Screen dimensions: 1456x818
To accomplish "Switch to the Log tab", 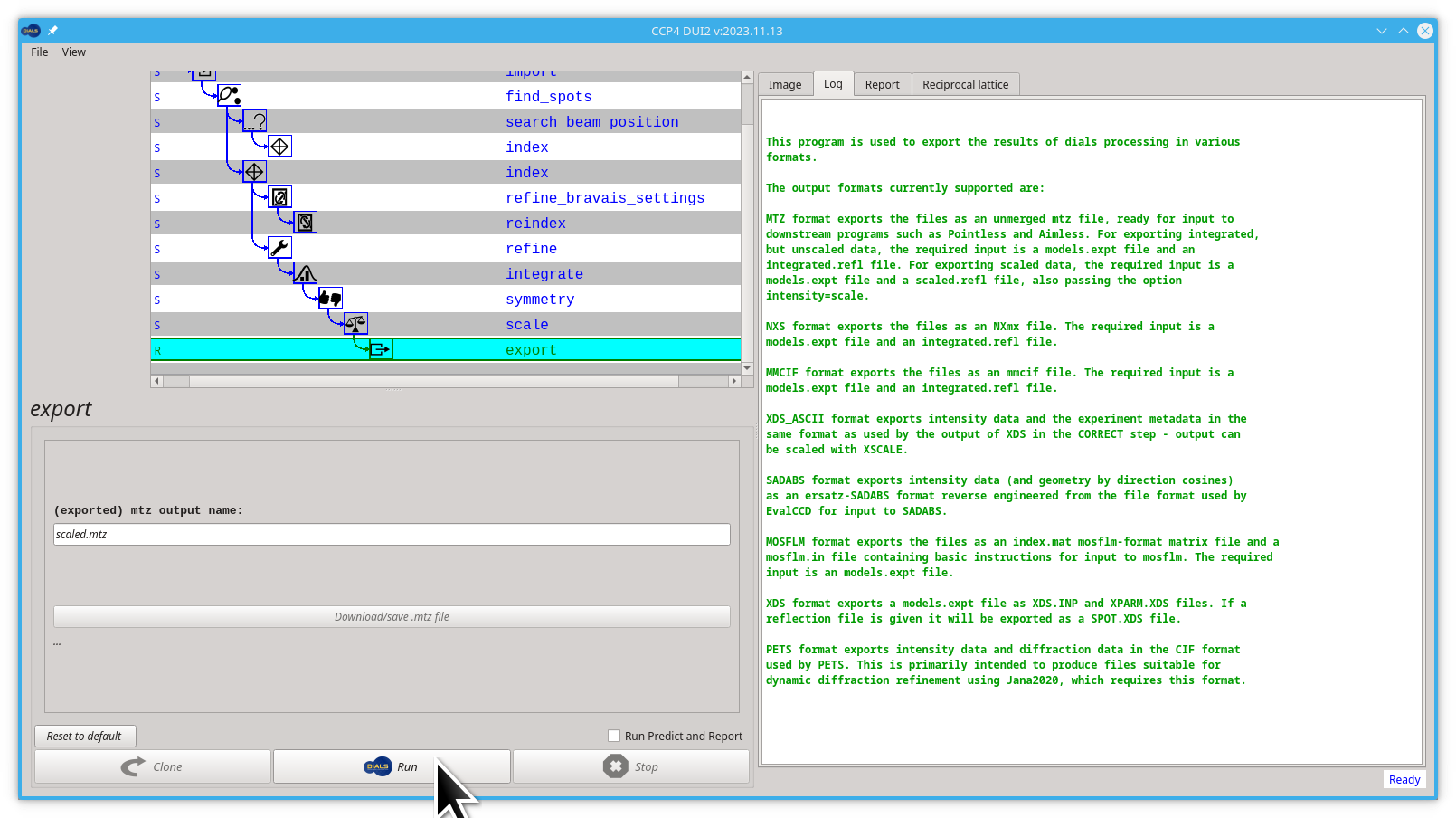I will point(833,83).
